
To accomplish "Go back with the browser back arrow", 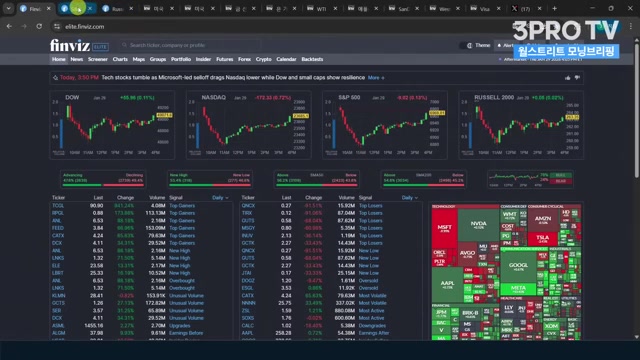I will pyautogui.click(x=9, y=27).
